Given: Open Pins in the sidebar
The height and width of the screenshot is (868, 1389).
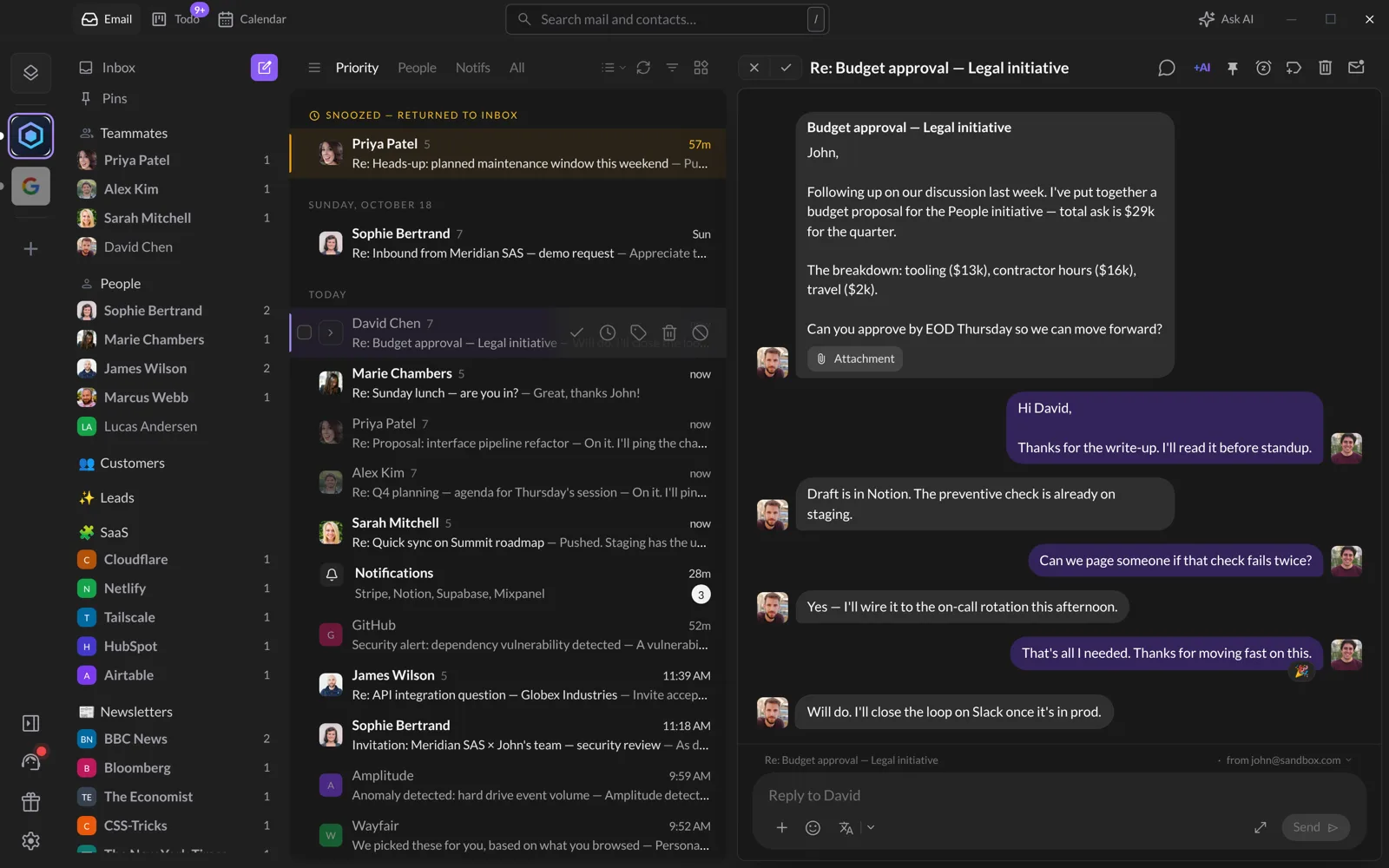Looking at the screenshot, I should (x=114, y=99).
